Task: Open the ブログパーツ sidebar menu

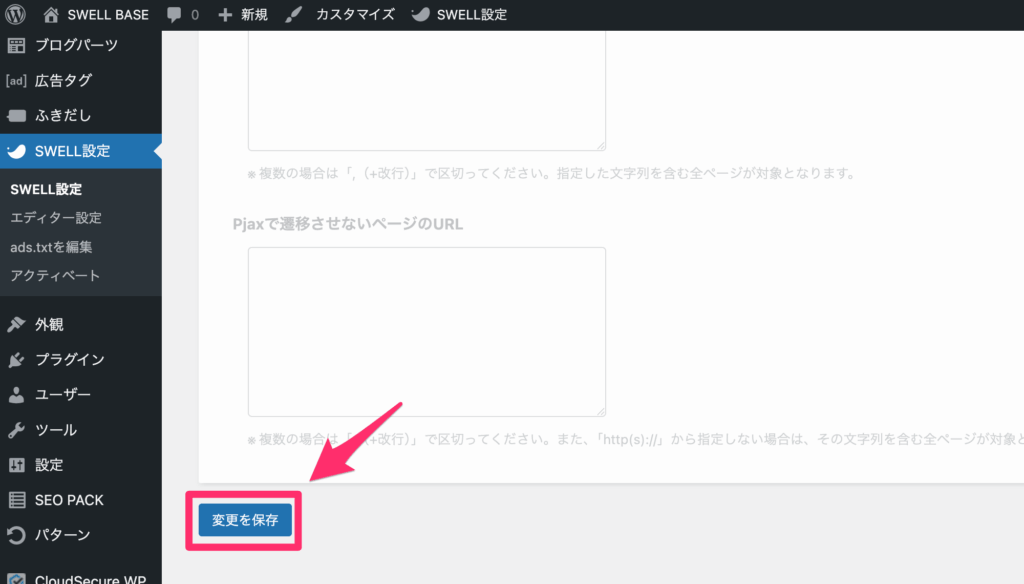Action: click(x=76, y=45)
